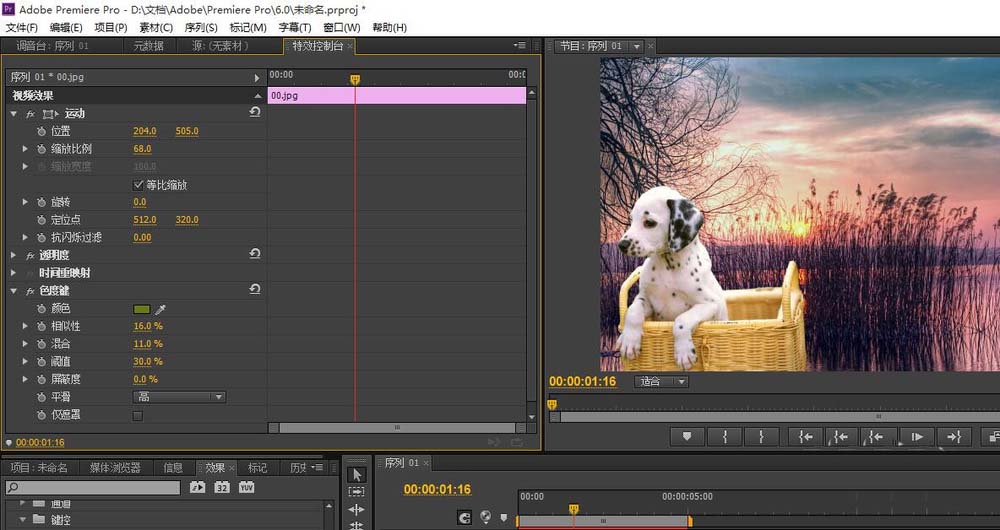Screen dimensions: 1000x530
Task: Click the add marker button in program monitor
Action: [687, 436]
